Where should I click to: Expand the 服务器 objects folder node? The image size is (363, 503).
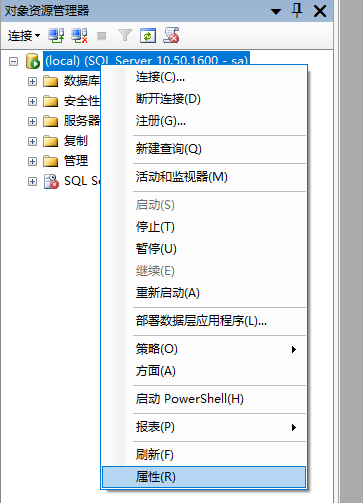(x=32, y=121)
